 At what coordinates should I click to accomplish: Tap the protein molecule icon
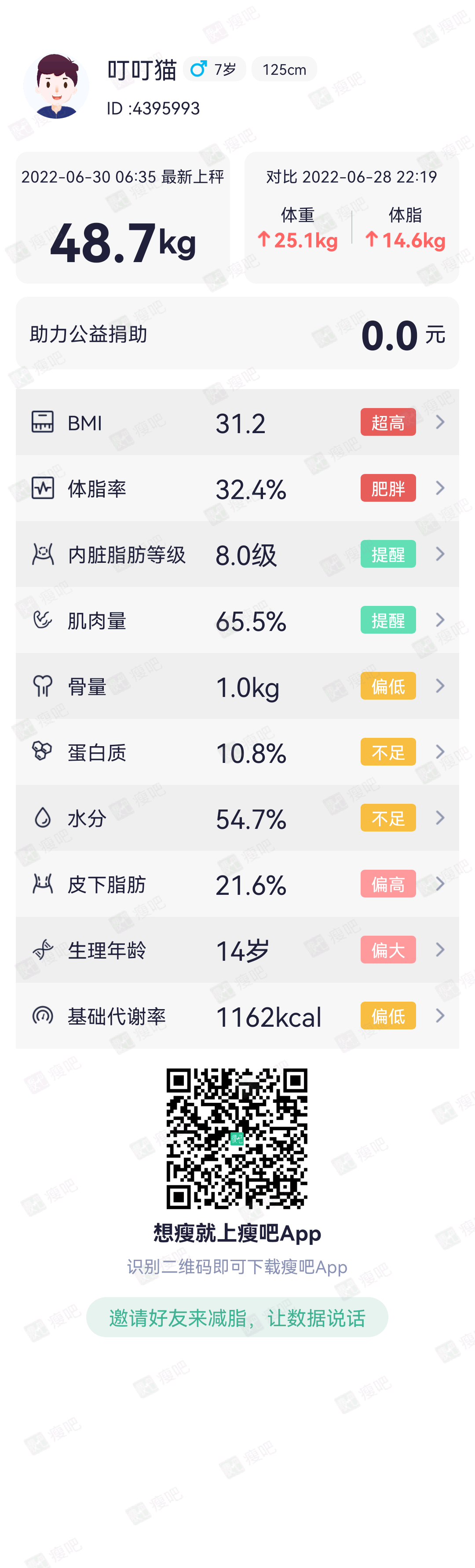coord(42,751)
